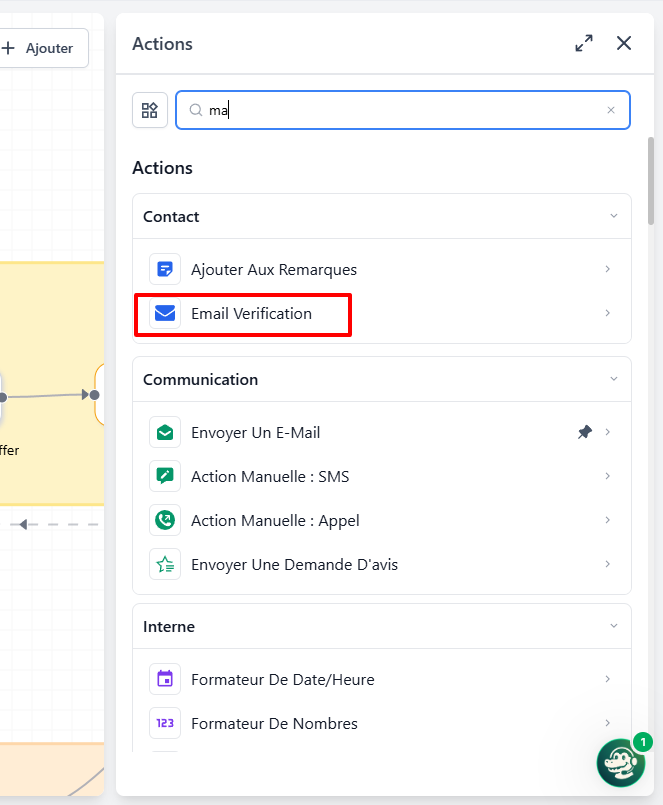Viewport: 663px width, 805px height.
Task: Open Ajouter Aux Remarques chevron arrow
Action: 608,269
